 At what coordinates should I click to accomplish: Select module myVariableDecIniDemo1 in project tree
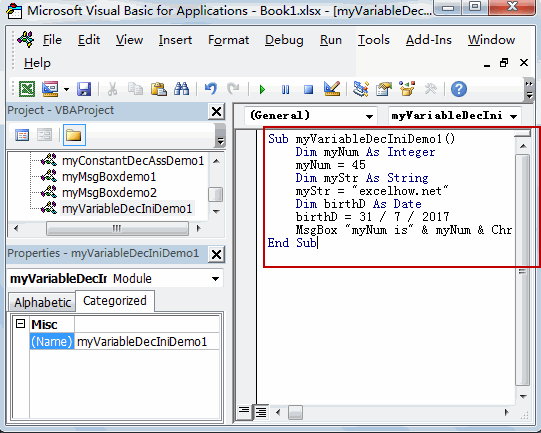pyautogui.click(x=127, y=208)
